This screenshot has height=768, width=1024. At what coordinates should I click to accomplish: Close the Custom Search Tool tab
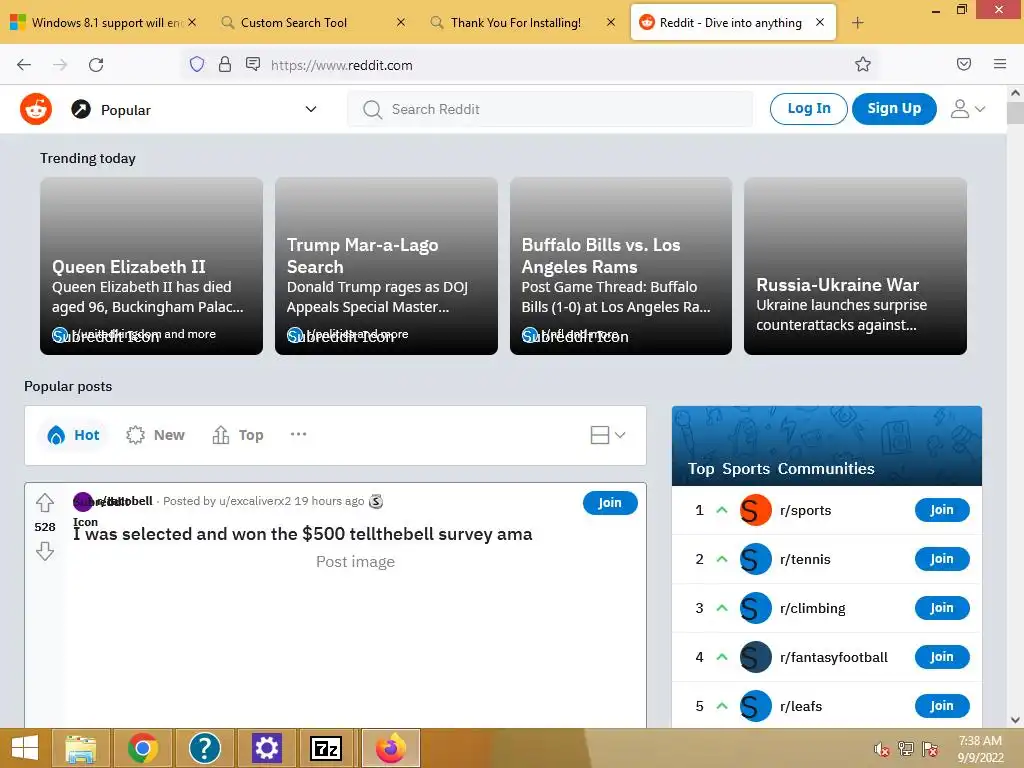pyautogui.click(x=400, y=22)
